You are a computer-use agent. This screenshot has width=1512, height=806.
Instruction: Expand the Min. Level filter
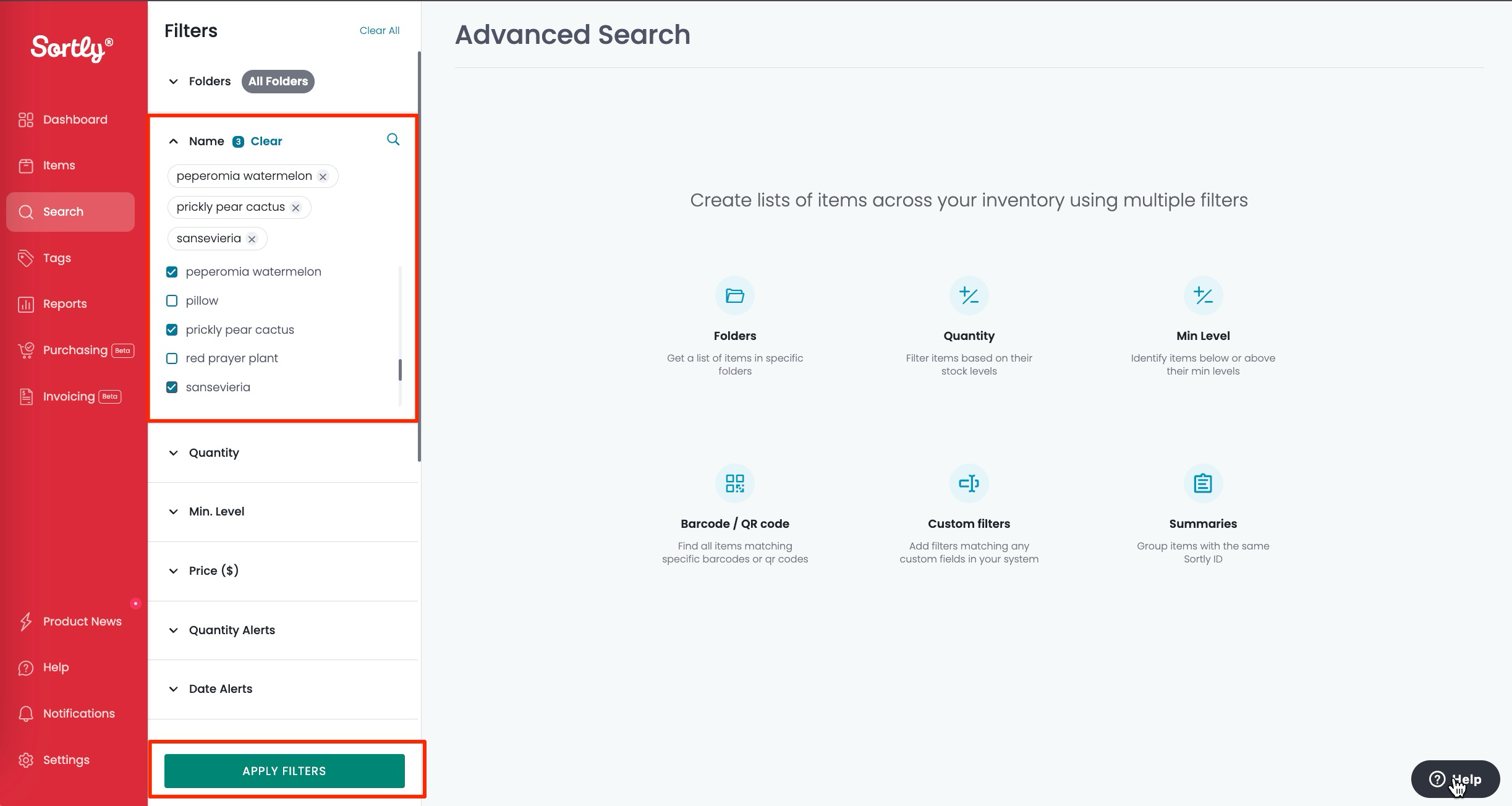coord(174,512)
